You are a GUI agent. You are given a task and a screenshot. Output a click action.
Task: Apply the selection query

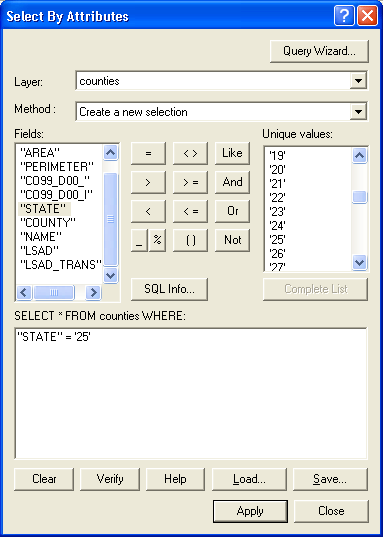[250, 511]
